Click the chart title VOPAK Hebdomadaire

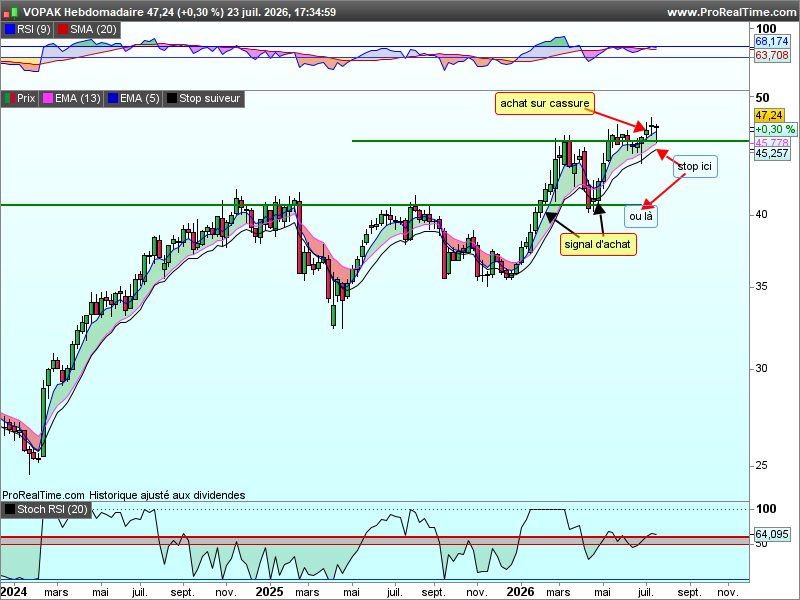point(84,12)
